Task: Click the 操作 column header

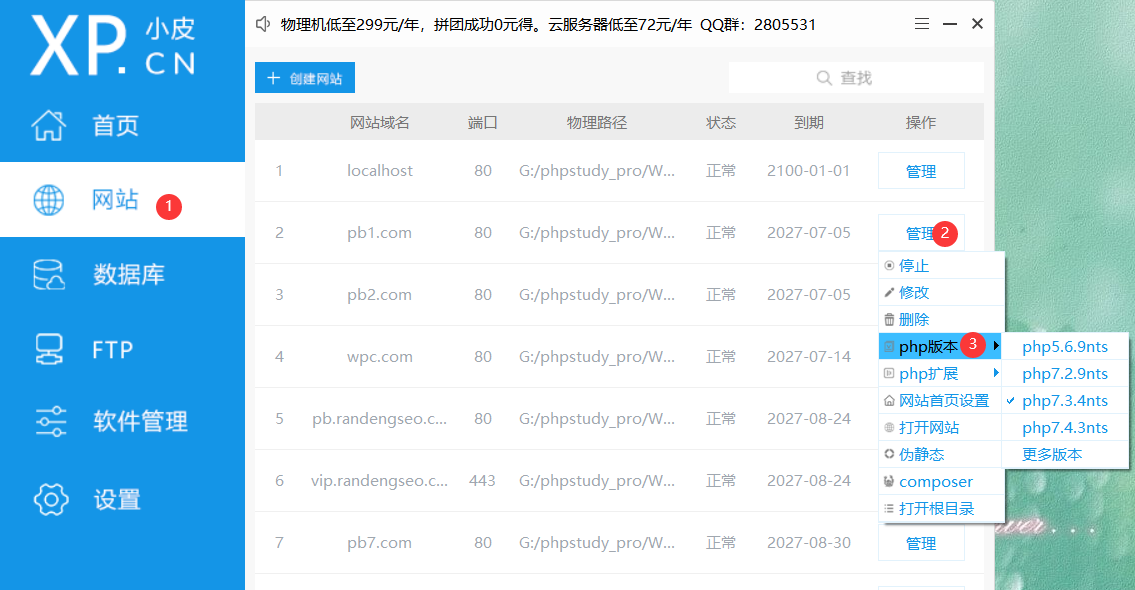Action: (x=921, y=122)
